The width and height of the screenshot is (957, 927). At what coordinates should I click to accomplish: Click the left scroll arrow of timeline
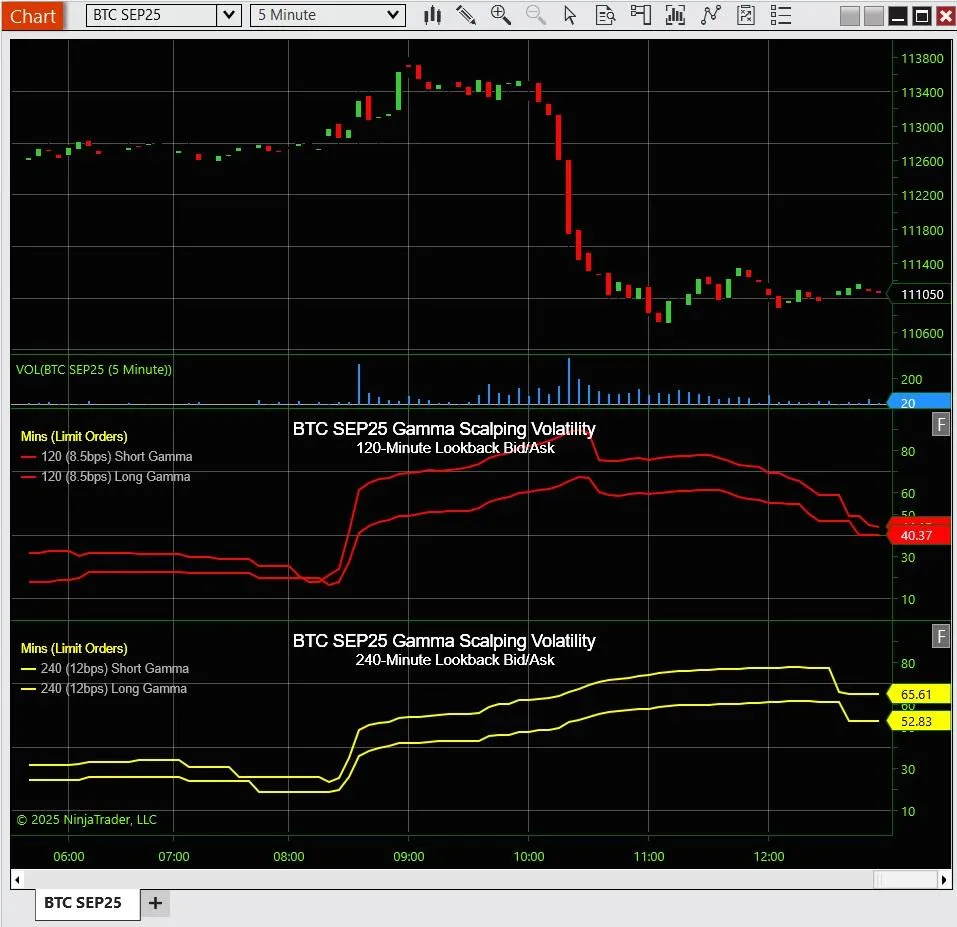point(17,880)
